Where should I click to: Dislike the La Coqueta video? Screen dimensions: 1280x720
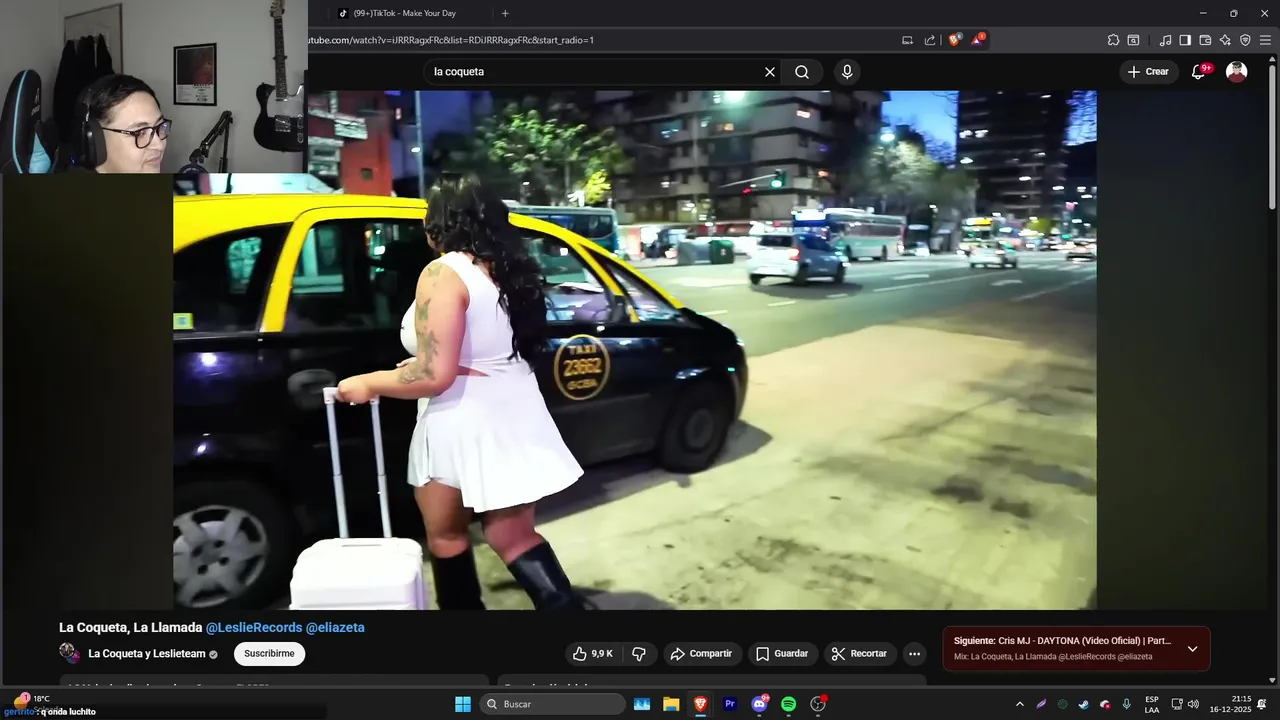click(x=639, y=654)
